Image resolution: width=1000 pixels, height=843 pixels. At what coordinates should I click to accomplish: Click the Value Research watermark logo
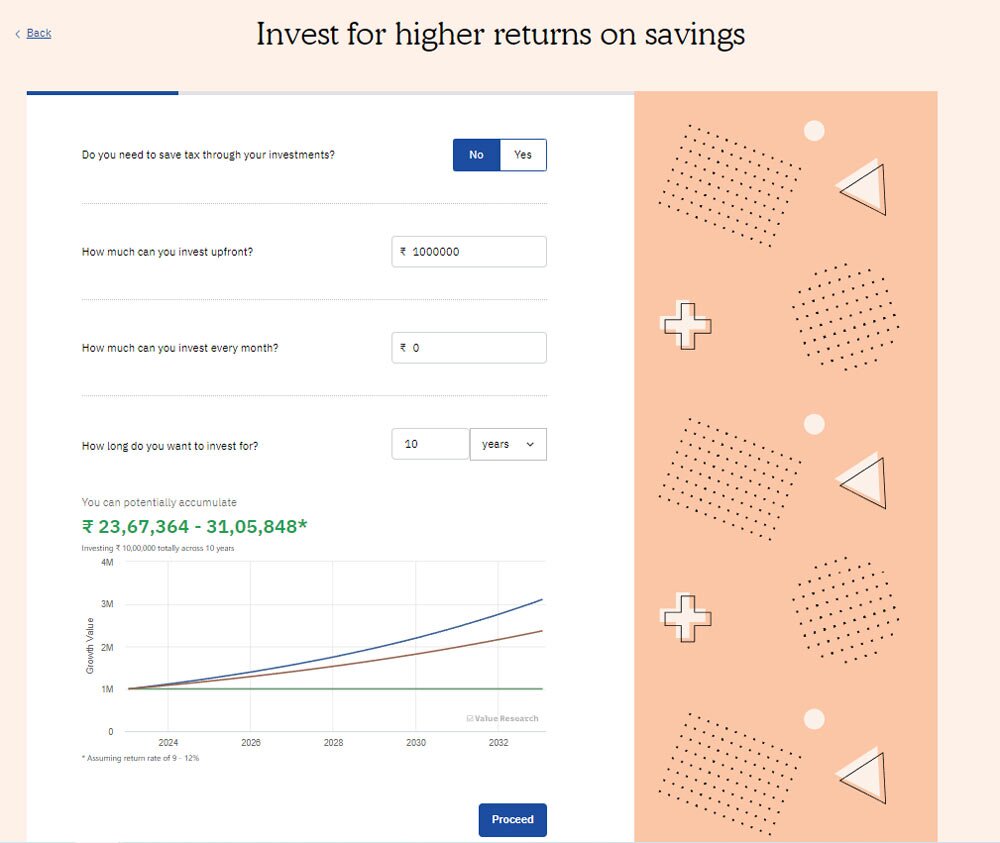point(502,718)
